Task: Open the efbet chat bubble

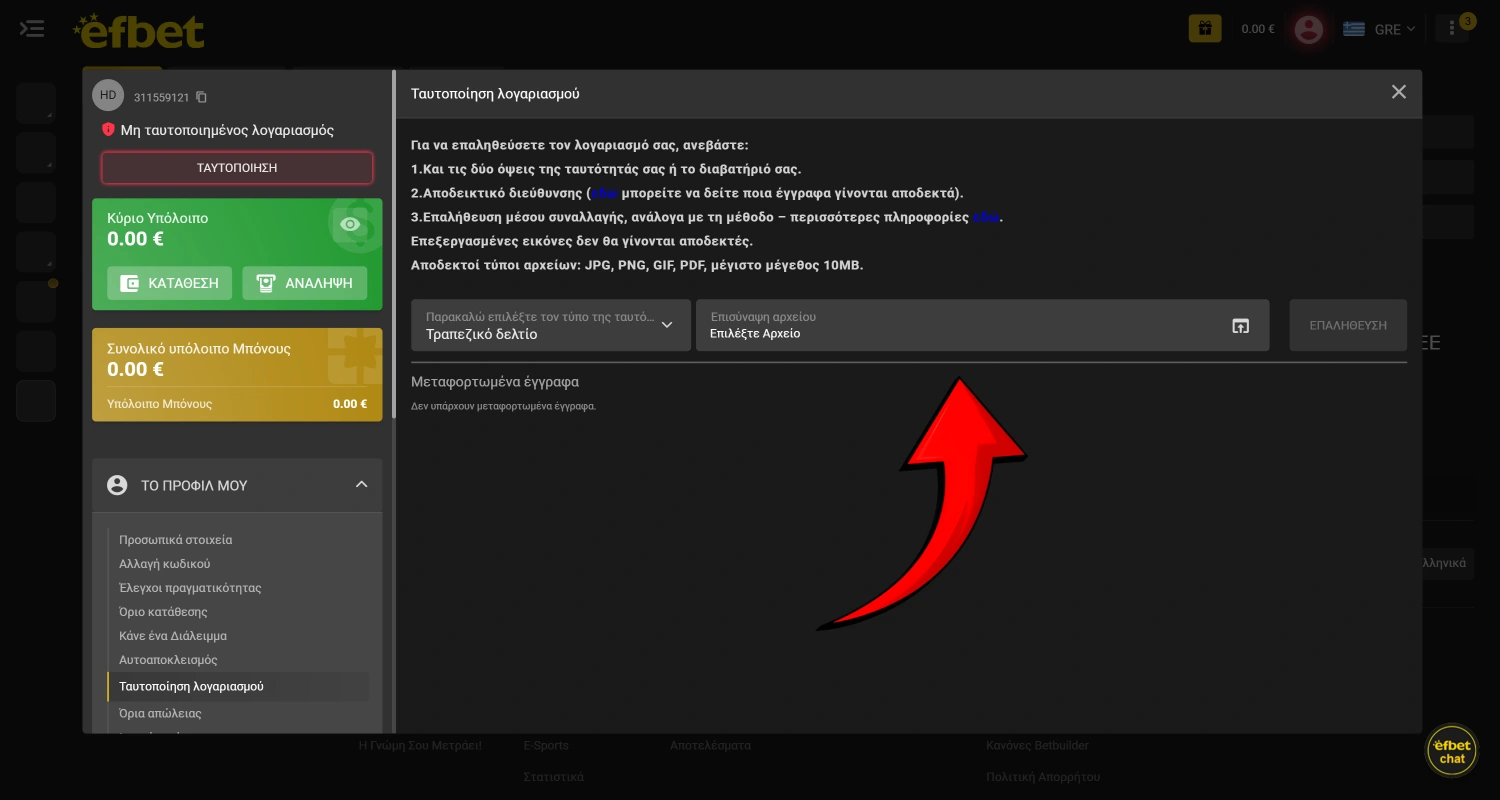Action: pos(1452,751)
